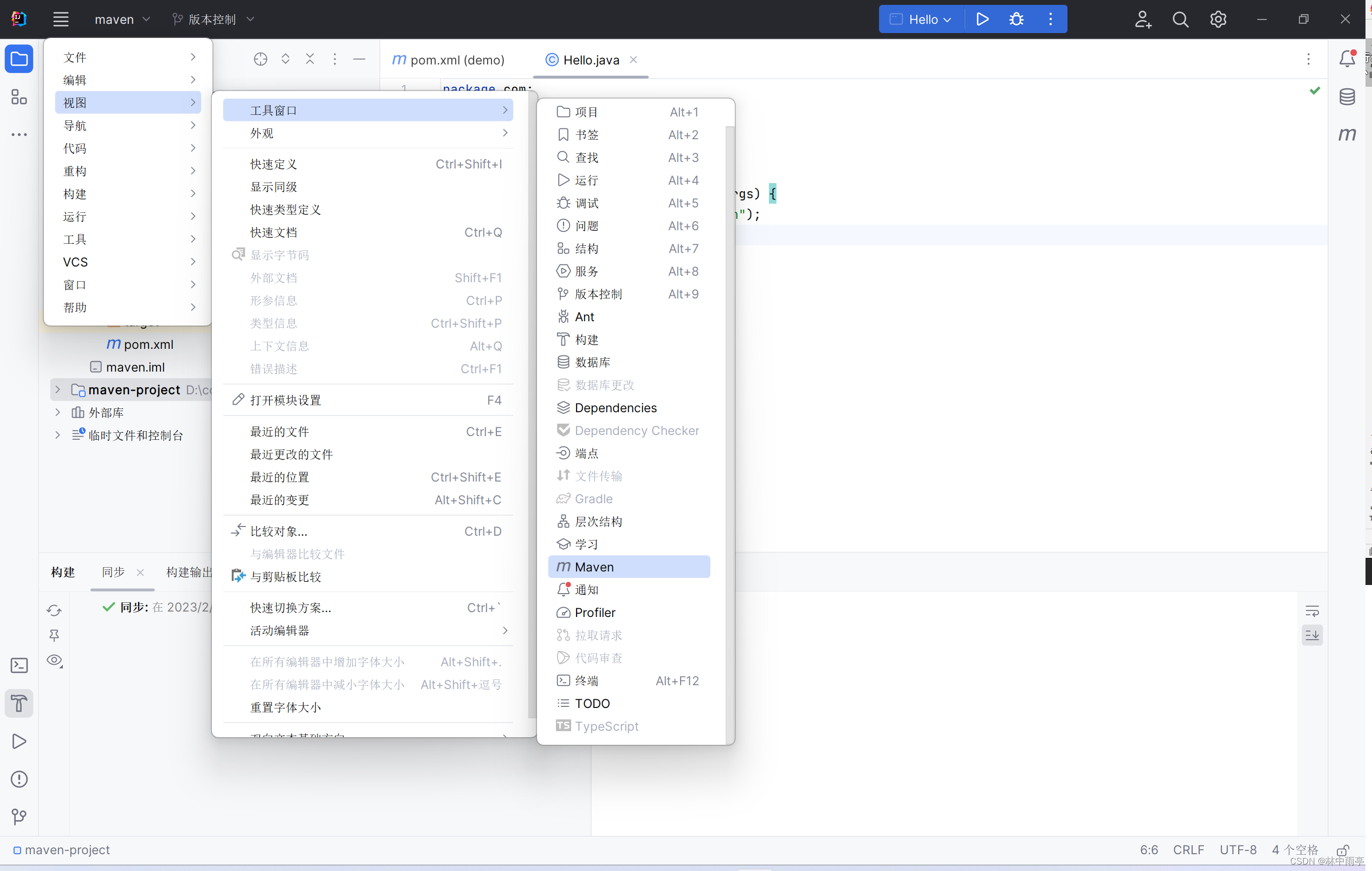
Task: Open the Maven sidebar icon on right
Action: 1348,135
